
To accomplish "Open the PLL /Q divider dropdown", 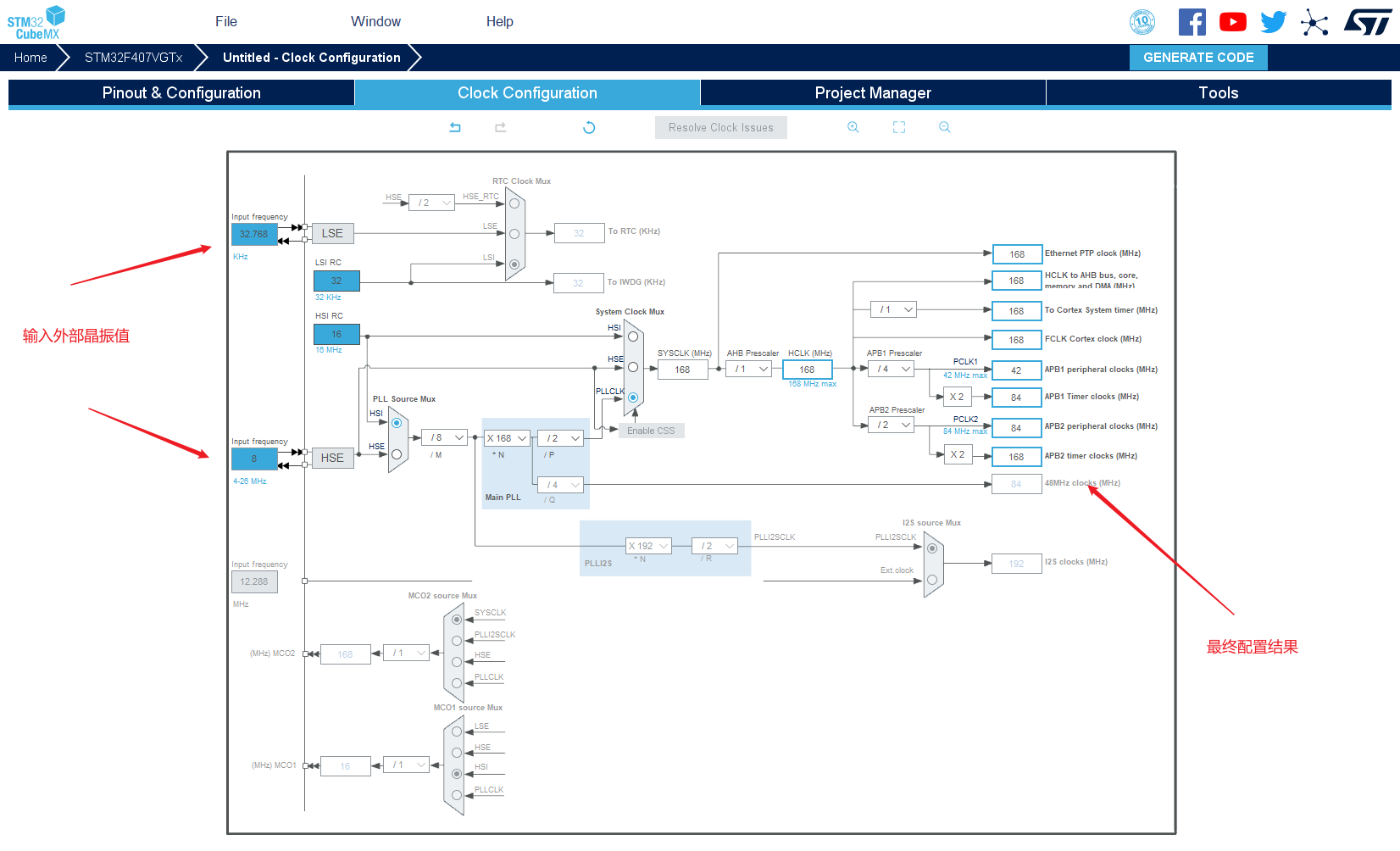I will click(561, 485).
